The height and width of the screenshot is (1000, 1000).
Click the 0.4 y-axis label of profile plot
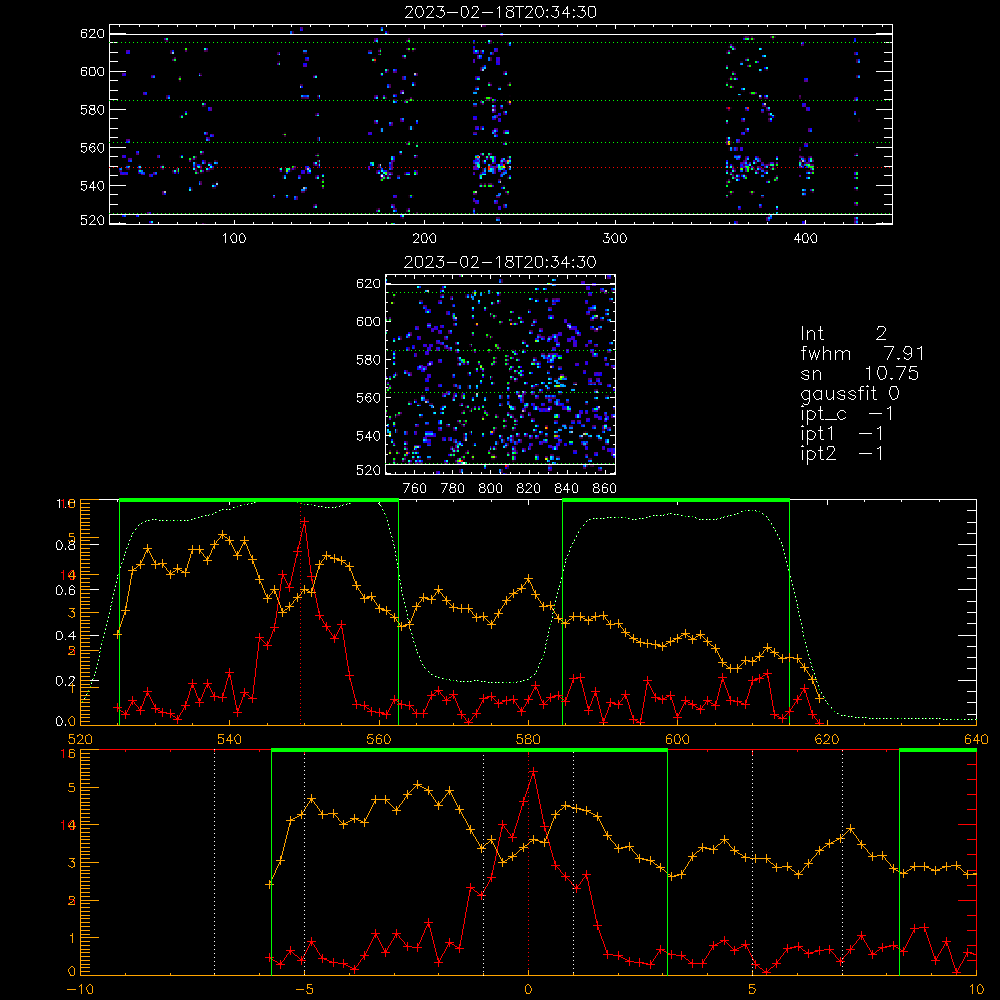(x=66, y=636)
